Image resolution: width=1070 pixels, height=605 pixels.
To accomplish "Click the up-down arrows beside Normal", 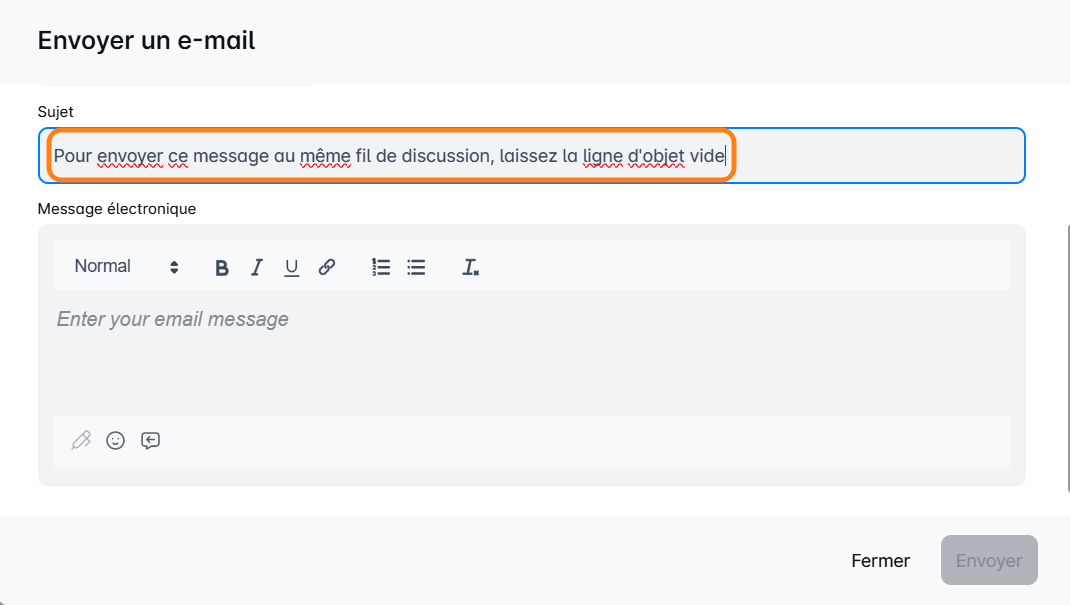I will click(174, 267).
